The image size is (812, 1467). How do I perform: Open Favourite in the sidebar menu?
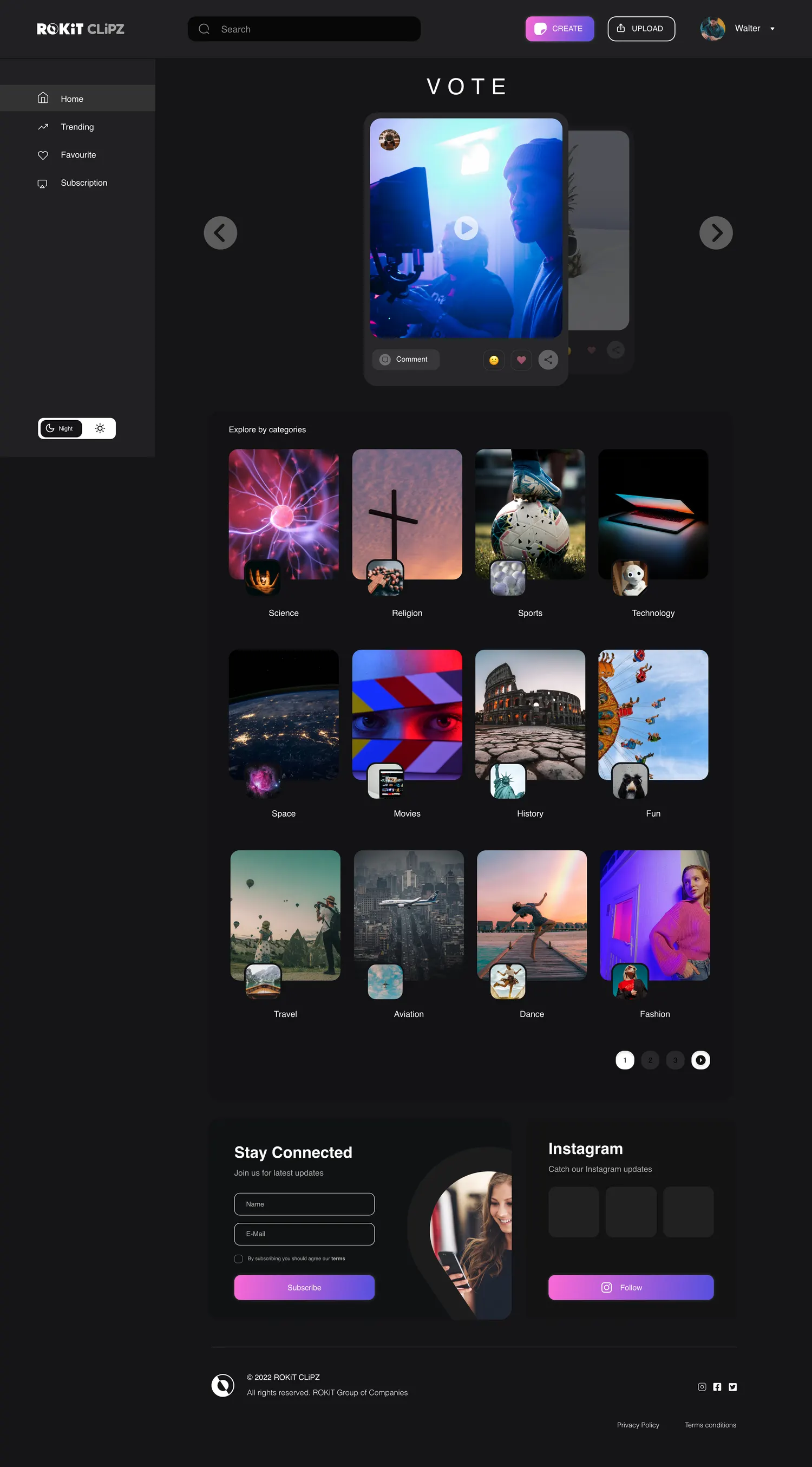77,155
